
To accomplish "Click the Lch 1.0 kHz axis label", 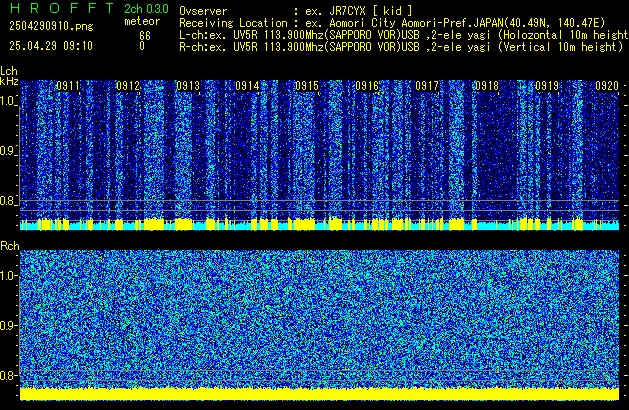I will tap(8, 101).
